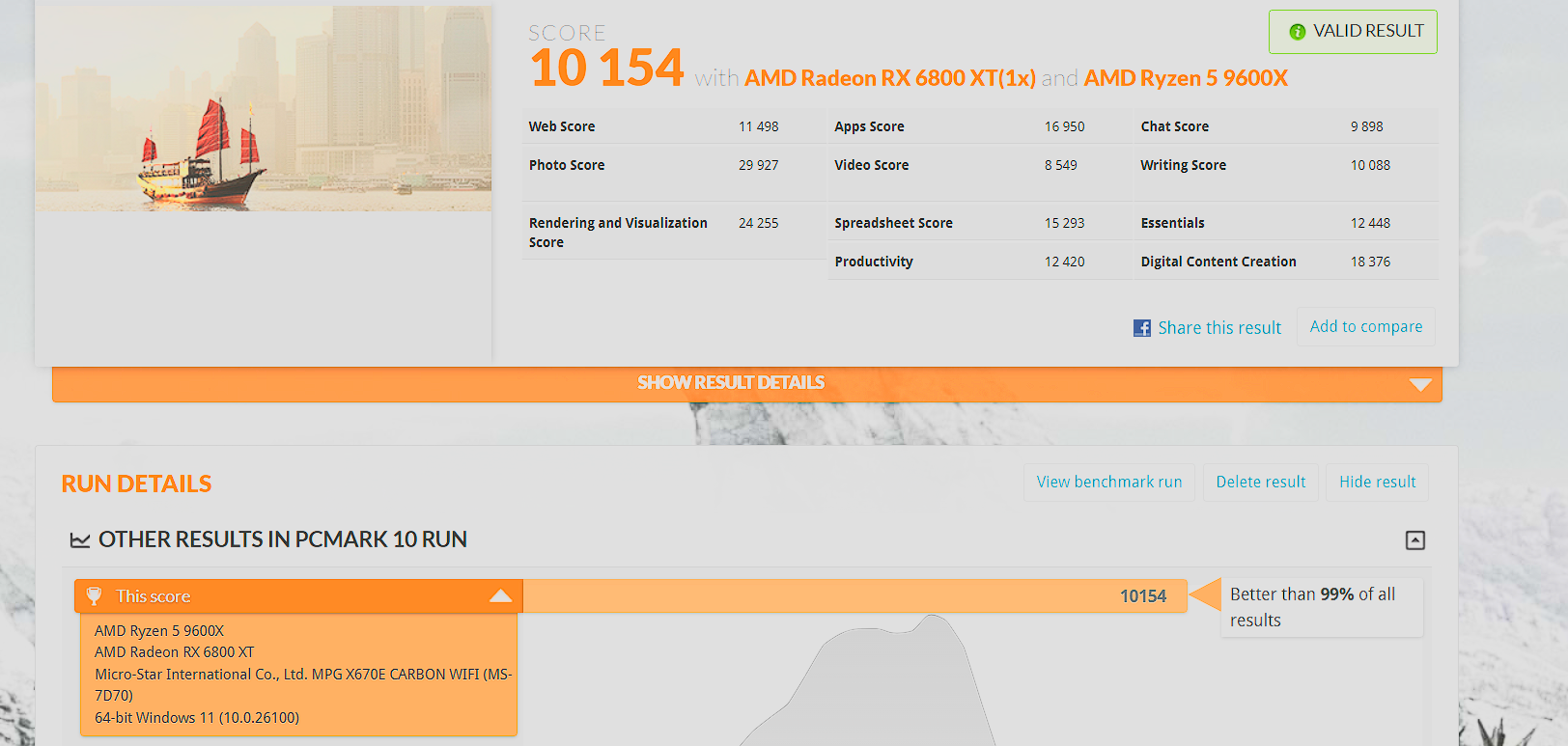Click Essentials value 12 448
Image resolution: width=1568 pixels, height=746 pixels.
pyautogui.click(x=1371, y=223)
